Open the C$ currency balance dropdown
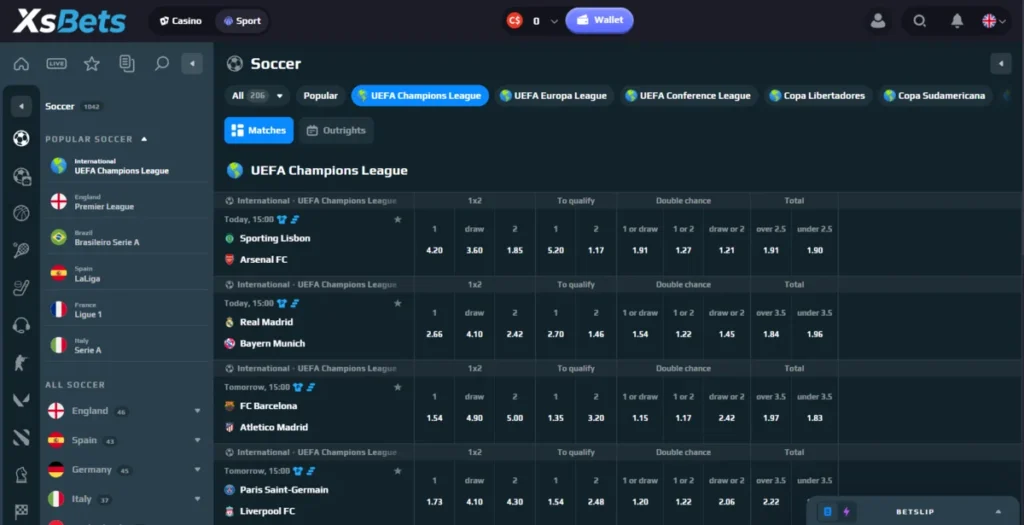Image resolution: width=1024 pixels, height=525 pixels. coord(534,21)
